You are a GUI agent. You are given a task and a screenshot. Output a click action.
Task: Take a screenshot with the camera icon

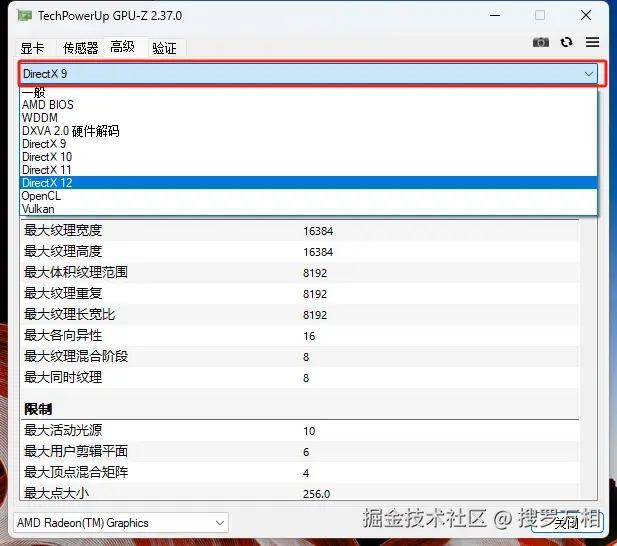tap(541, 42)
